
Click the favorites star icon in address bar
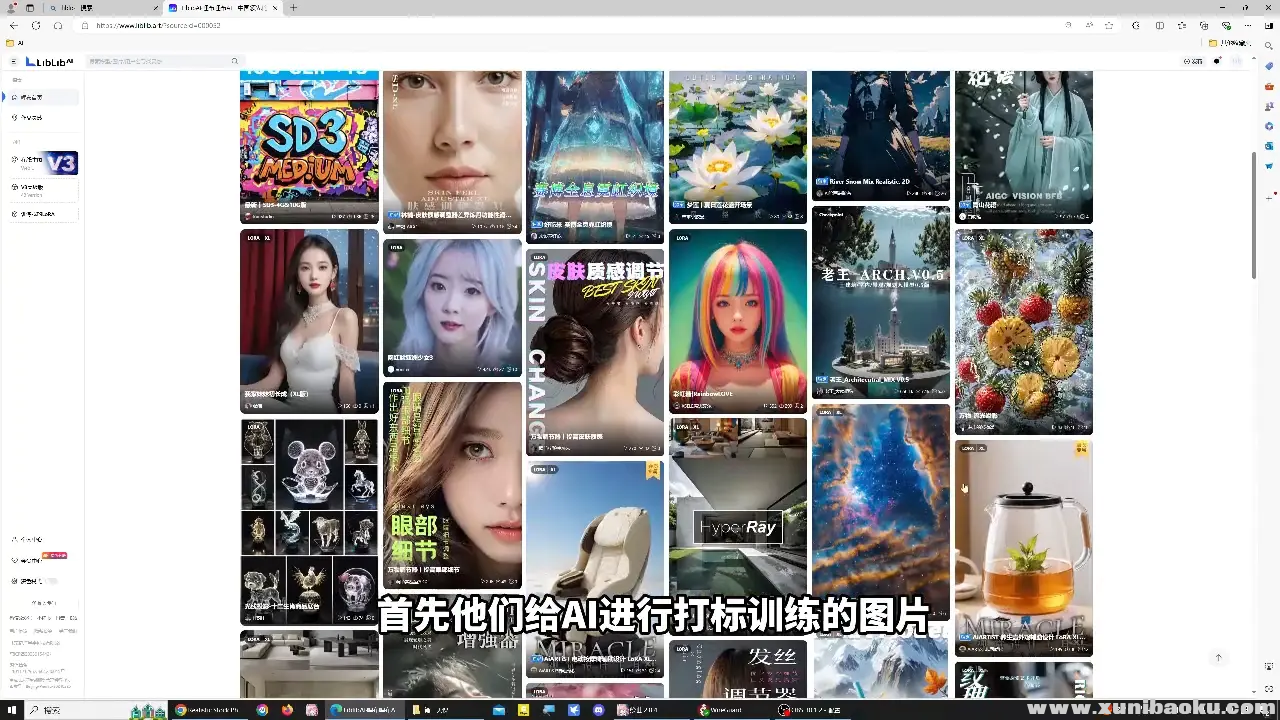tap(1109, 25)
